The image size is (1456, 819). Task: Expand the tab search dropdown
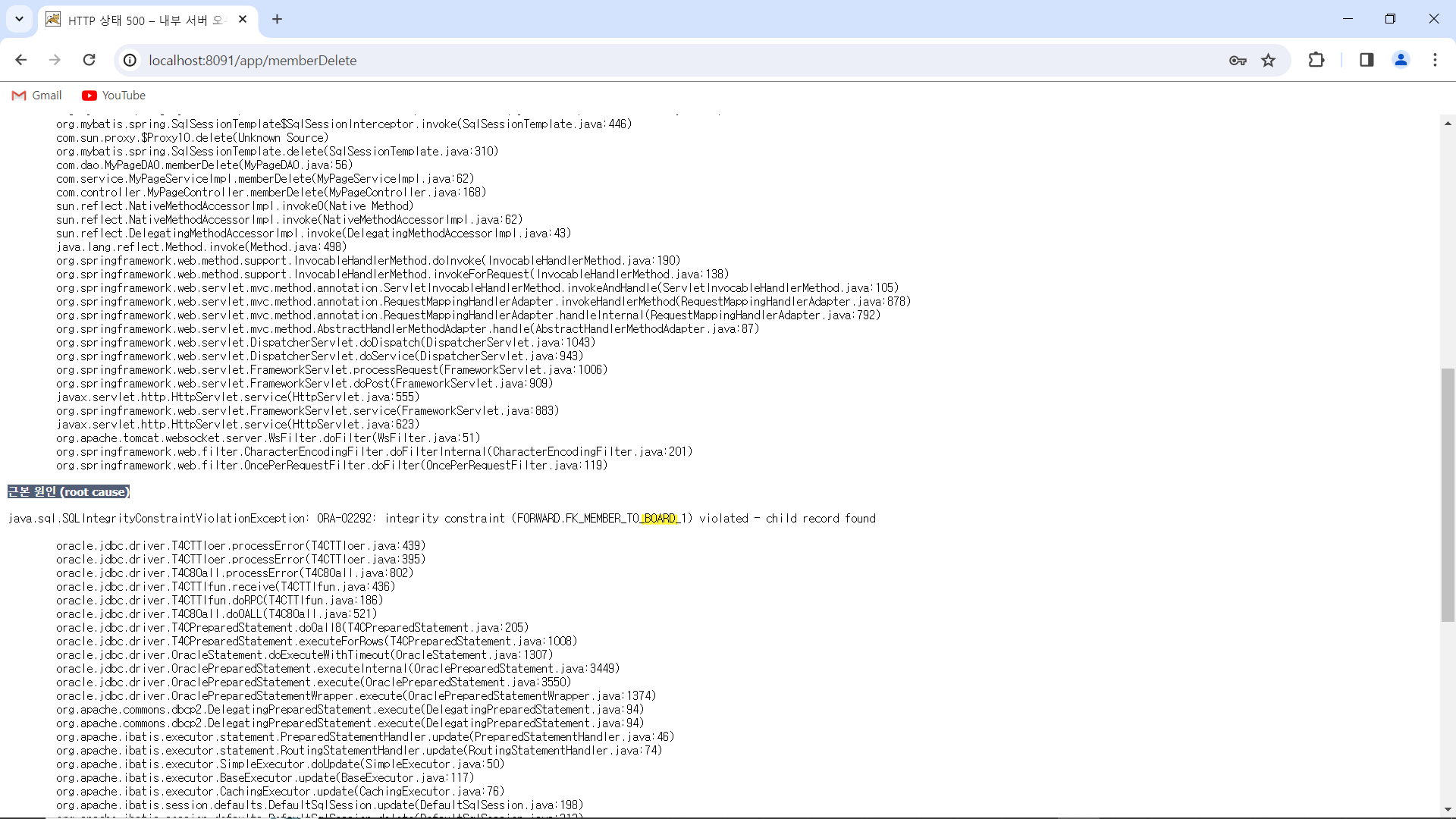(19, 19)
